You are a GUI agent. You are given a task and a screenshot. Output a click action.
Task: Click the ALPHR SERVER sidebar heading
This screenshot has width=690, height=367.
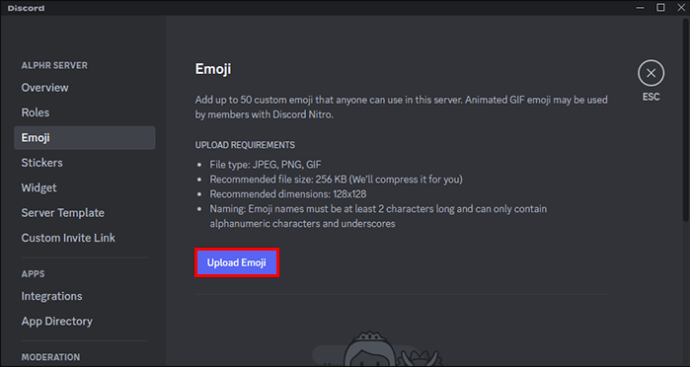[x=55, y=66]
